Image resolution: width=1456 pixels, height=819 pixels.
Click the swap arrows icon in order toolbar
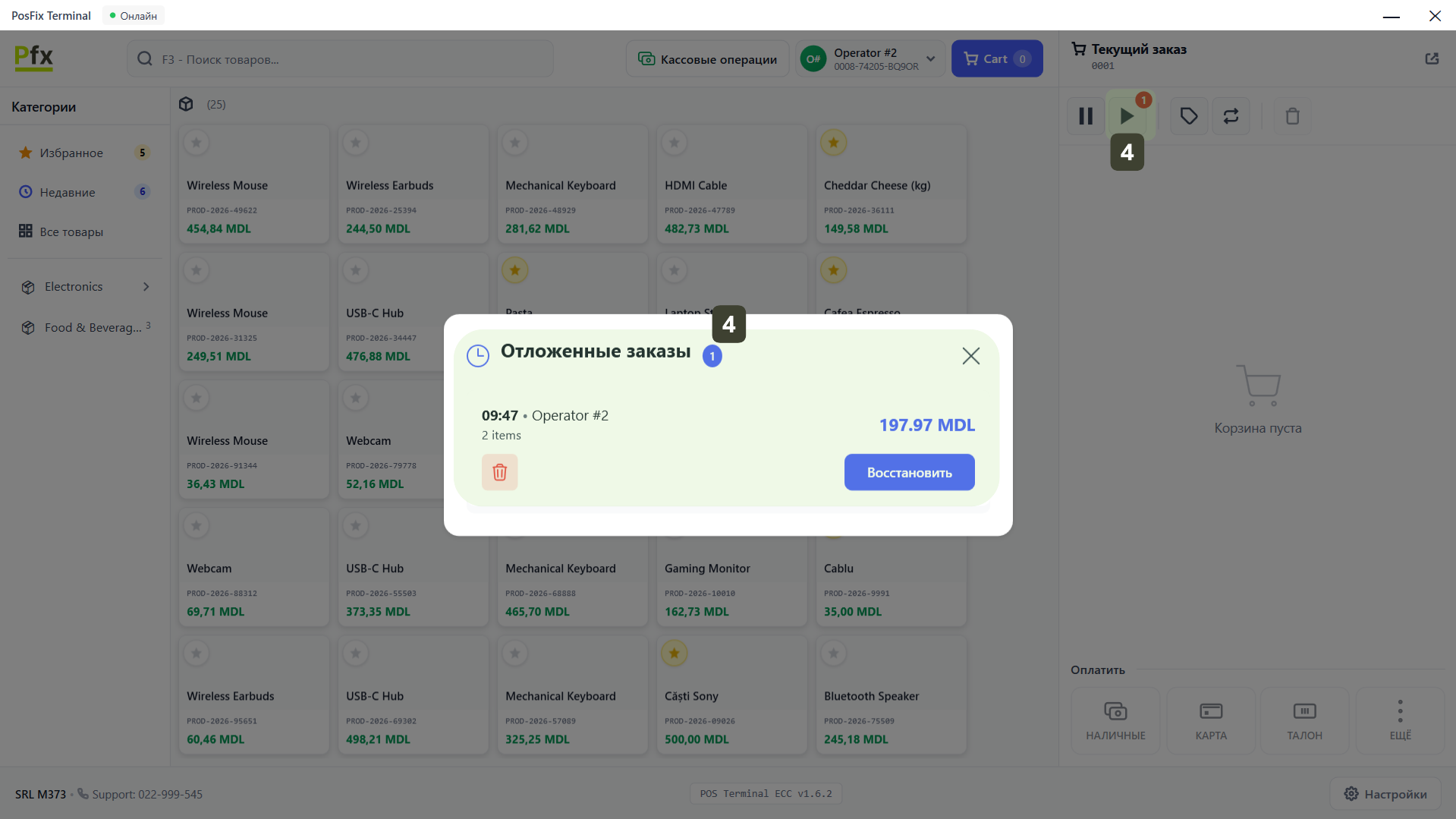pyautogui.click(x=1231, y=116)
